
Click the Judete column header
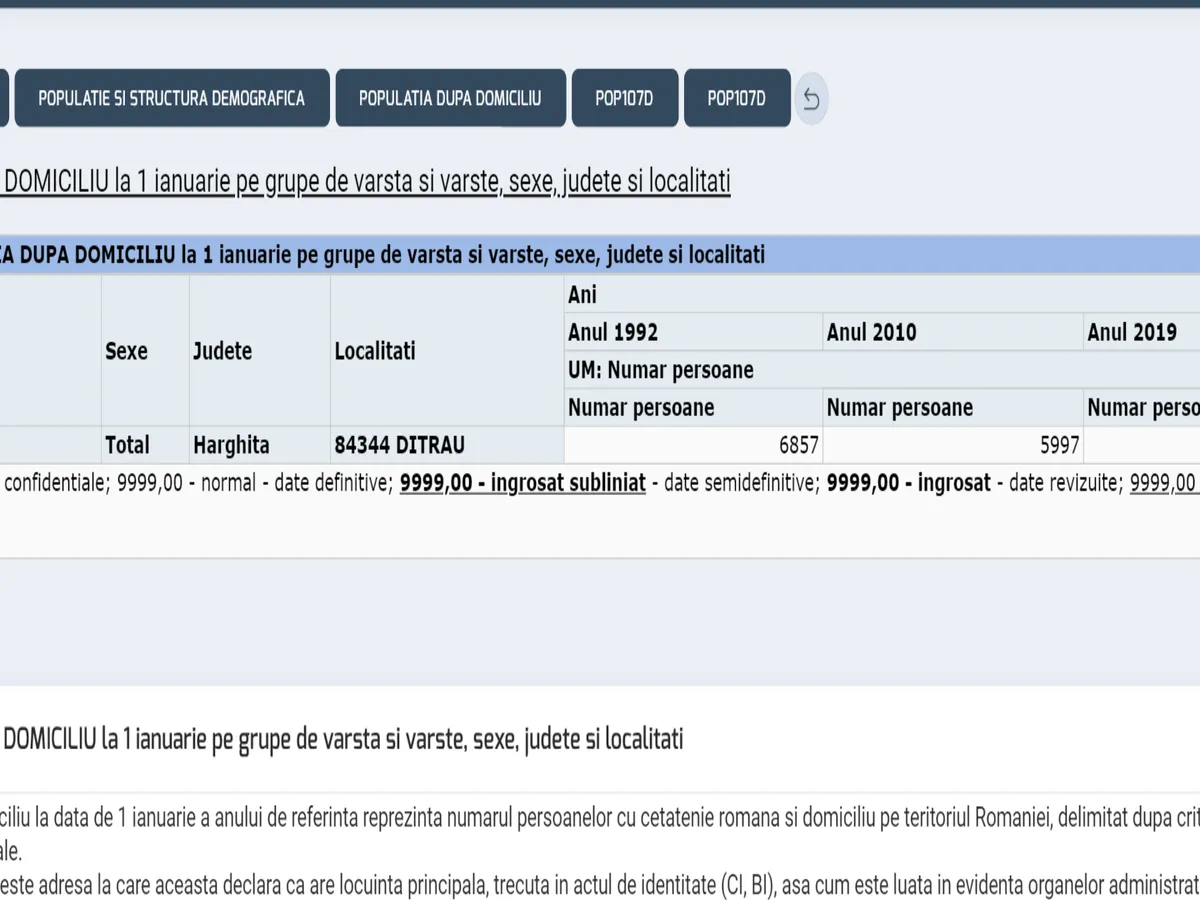222,351
